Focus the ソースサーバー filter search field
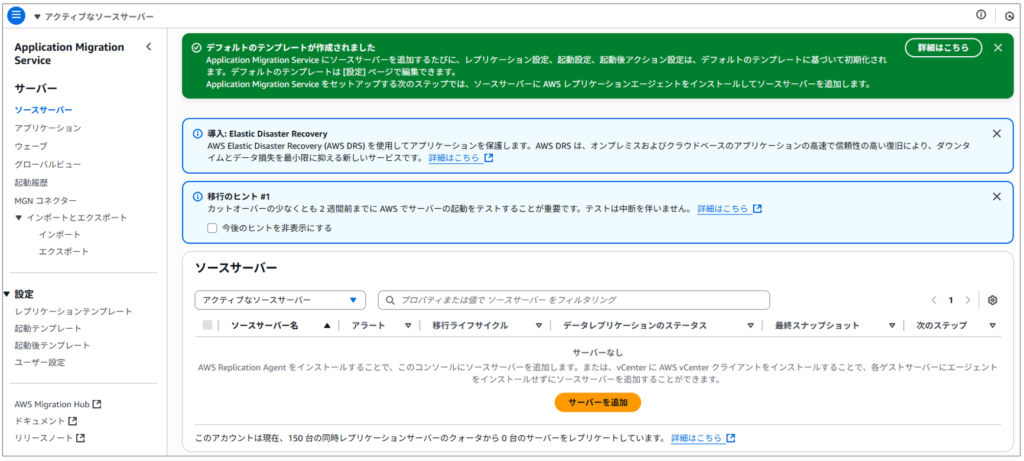This screenshot has height=461, width=1024. pos(574,300)
